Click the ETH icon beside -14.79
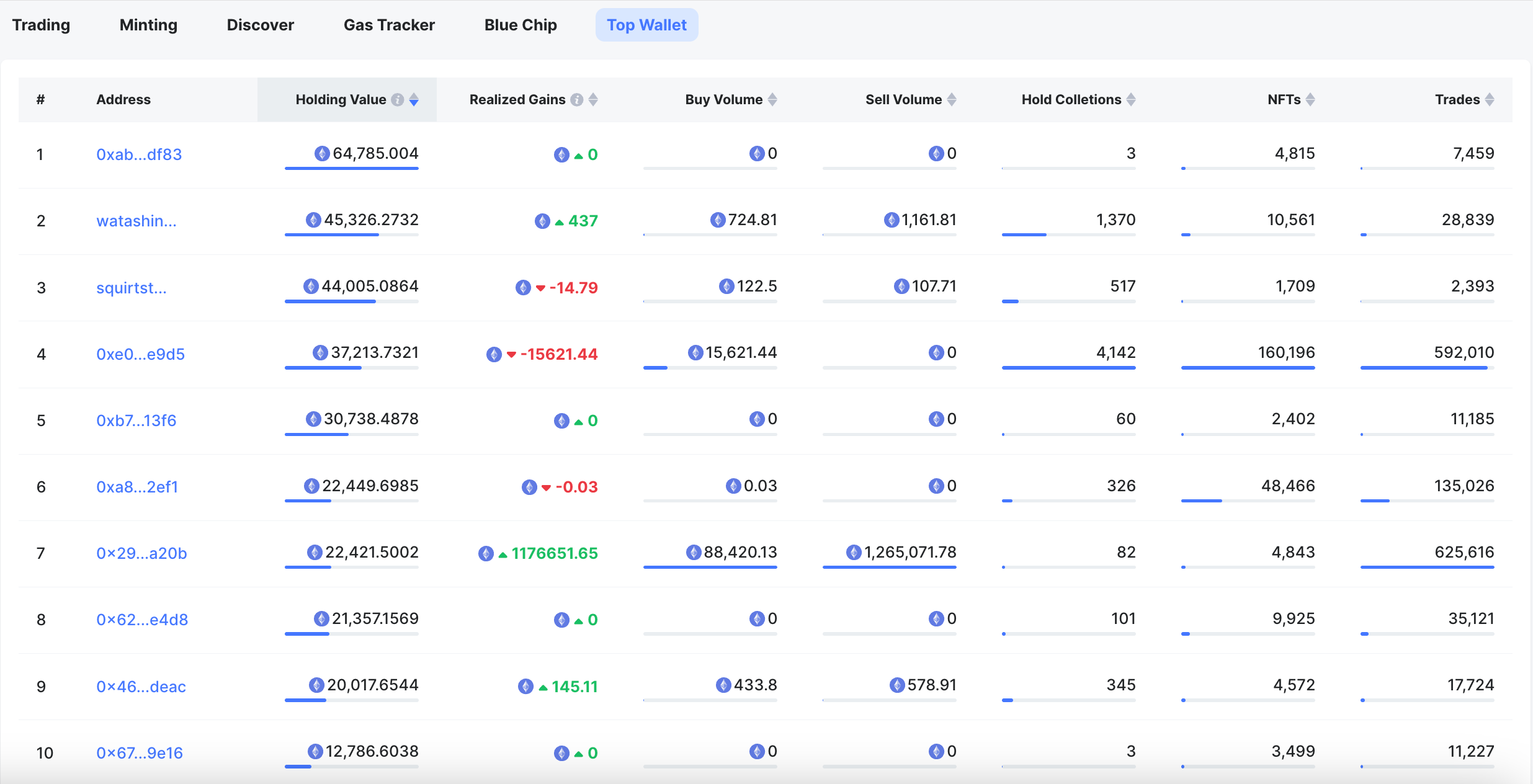Image resolution: width=1533 pixels, height=784 pixels. tap(523, 287)
